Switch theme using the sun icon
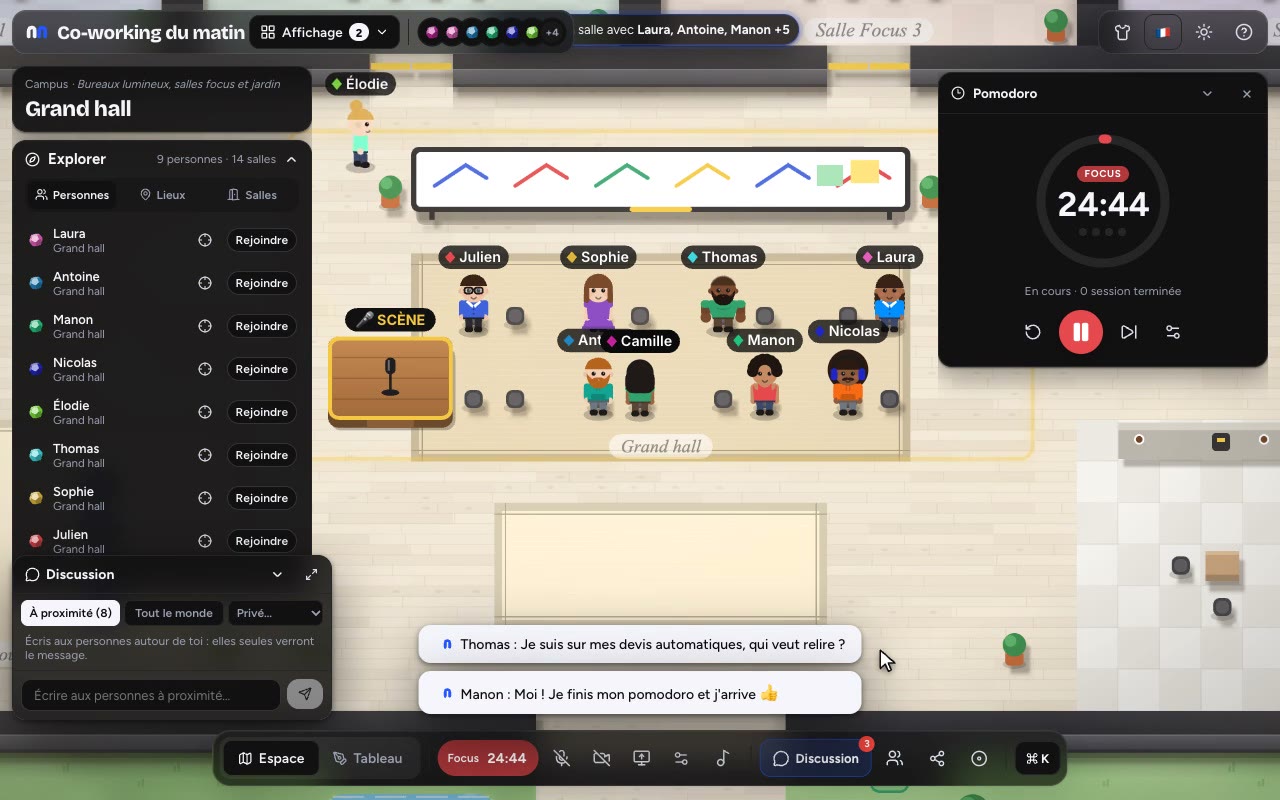Viewport: 1280px width, 800px height. tap(1204, 32)
